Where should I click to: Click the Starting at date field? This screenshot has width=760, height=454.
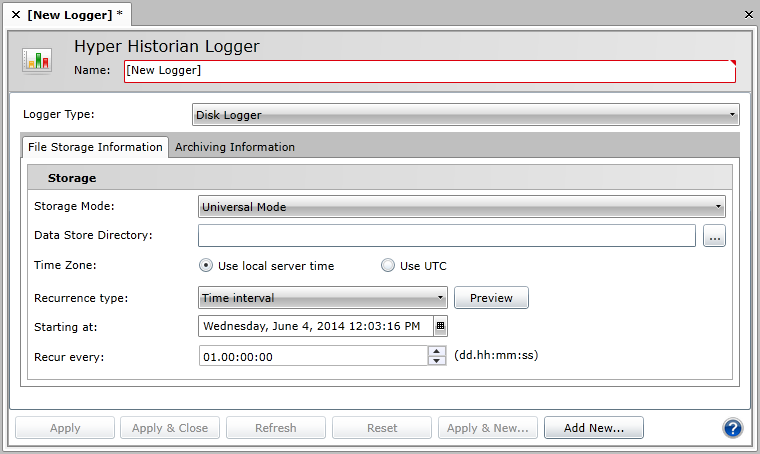click(316, 326)
